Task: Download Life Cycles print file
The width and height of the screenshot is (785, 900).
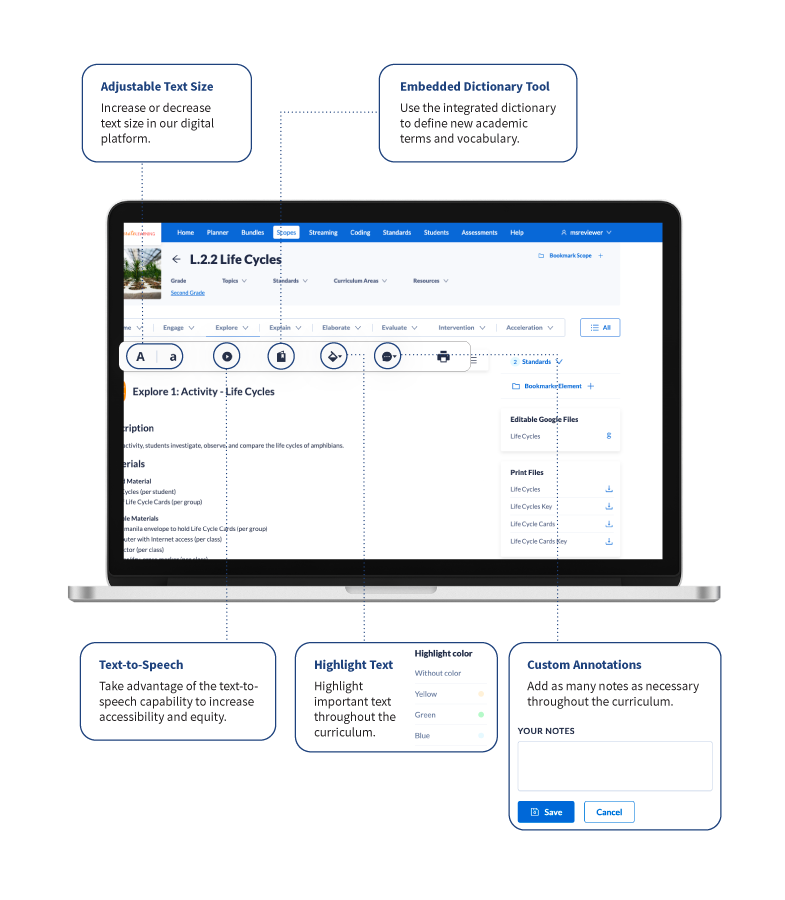Action: pos(609,489)
